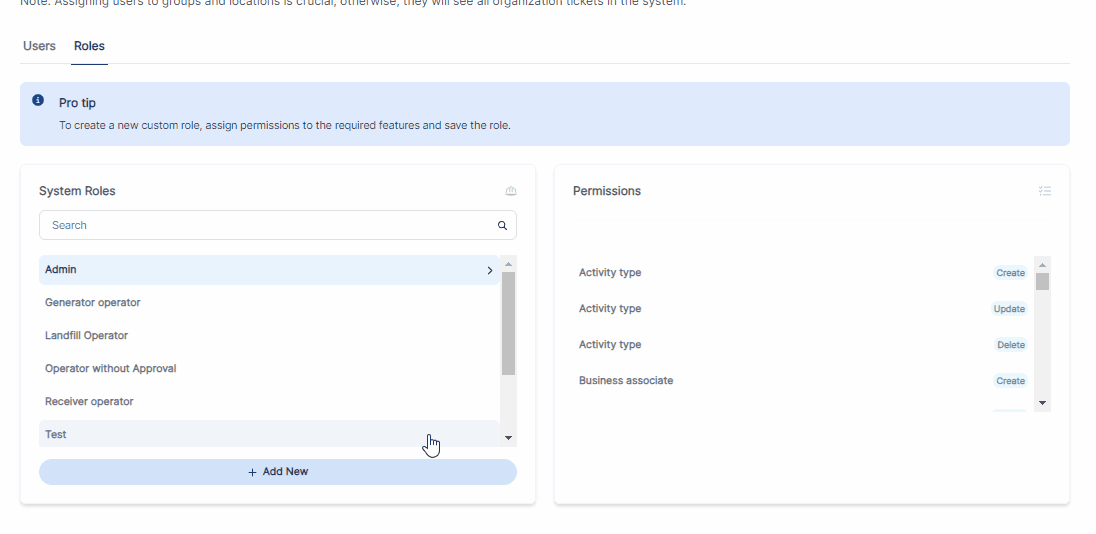This screenshot has height=534, width=1096.
Task: Click the checklist icon beside Permissions
Action: (x=1045, y=191)
